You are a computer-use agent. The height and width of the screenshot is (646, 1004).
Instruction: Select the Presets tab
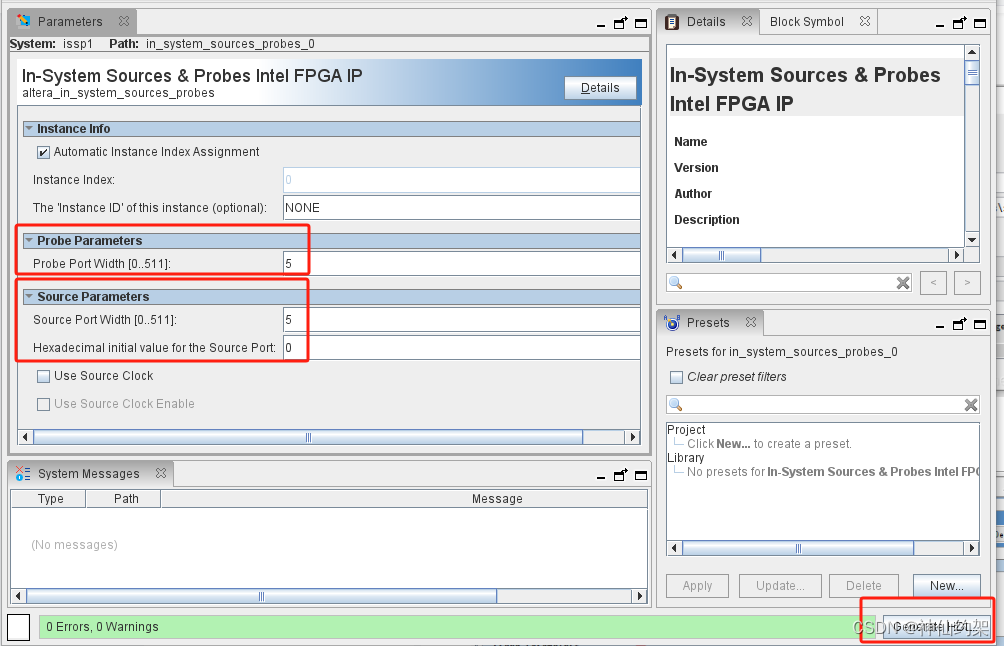coord(710,322)
